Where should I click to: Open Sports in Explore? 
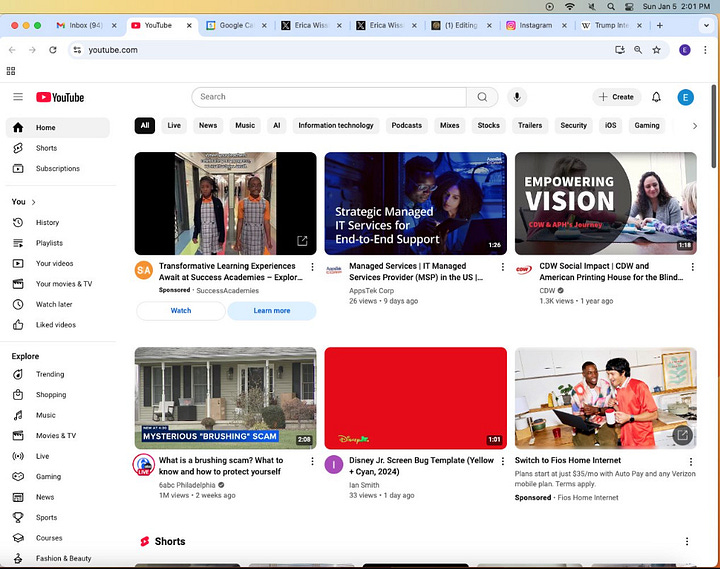pos(57,517)
